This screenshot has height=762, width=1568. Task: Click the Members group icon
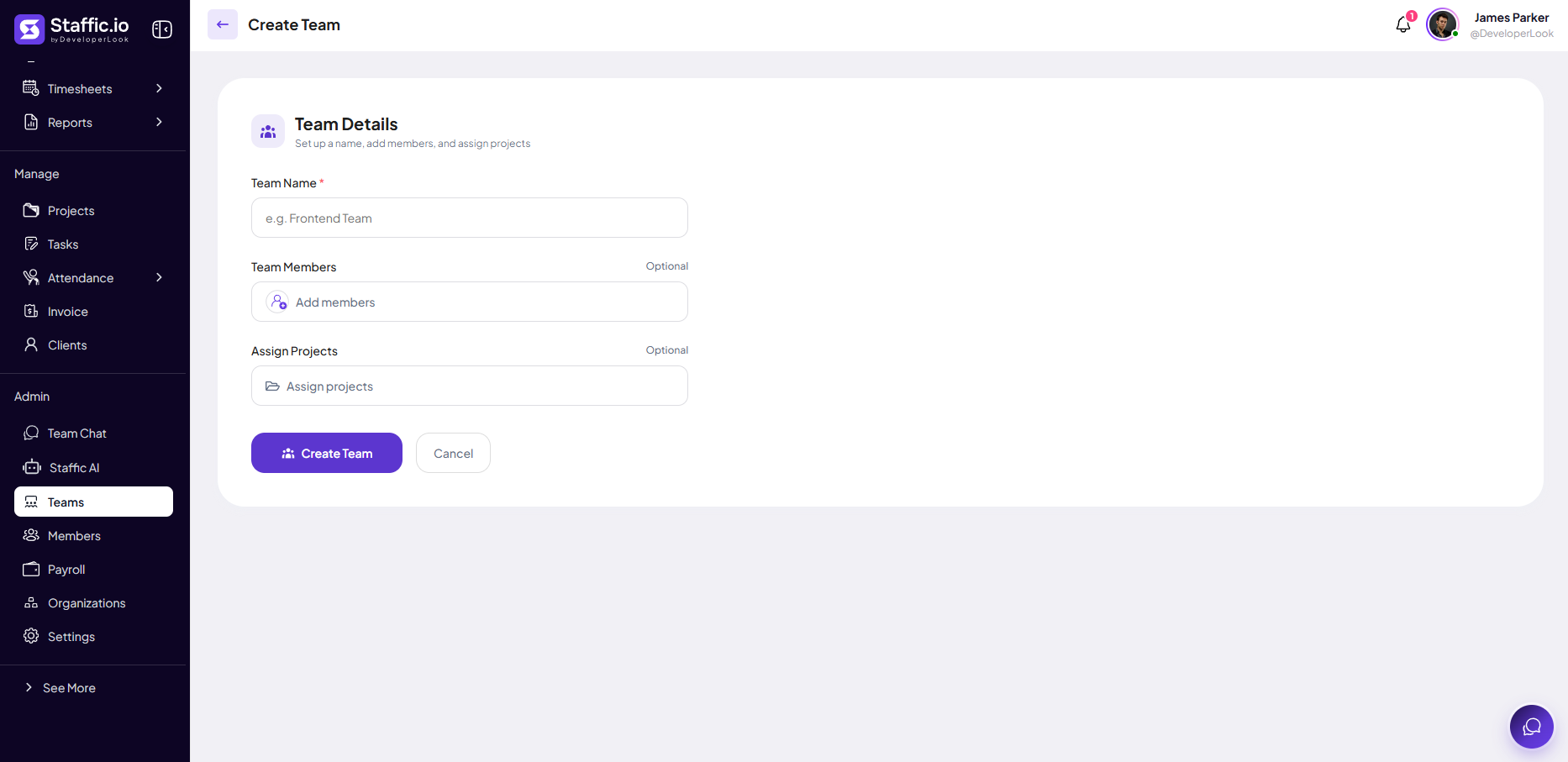pyautogui.click(x=31, y=535)
